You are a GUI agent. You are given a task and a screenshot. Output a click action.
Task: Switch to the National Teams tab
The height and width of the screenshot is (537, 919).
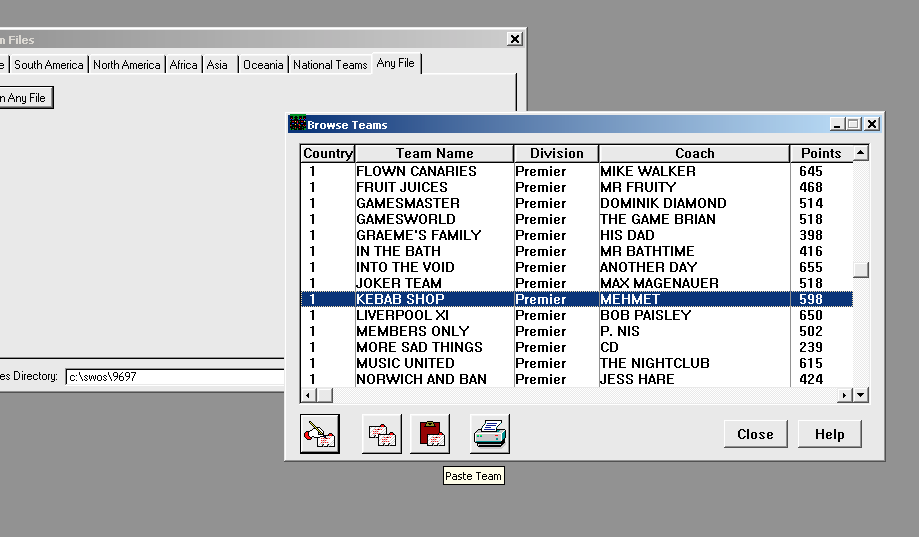coord(330,65)
